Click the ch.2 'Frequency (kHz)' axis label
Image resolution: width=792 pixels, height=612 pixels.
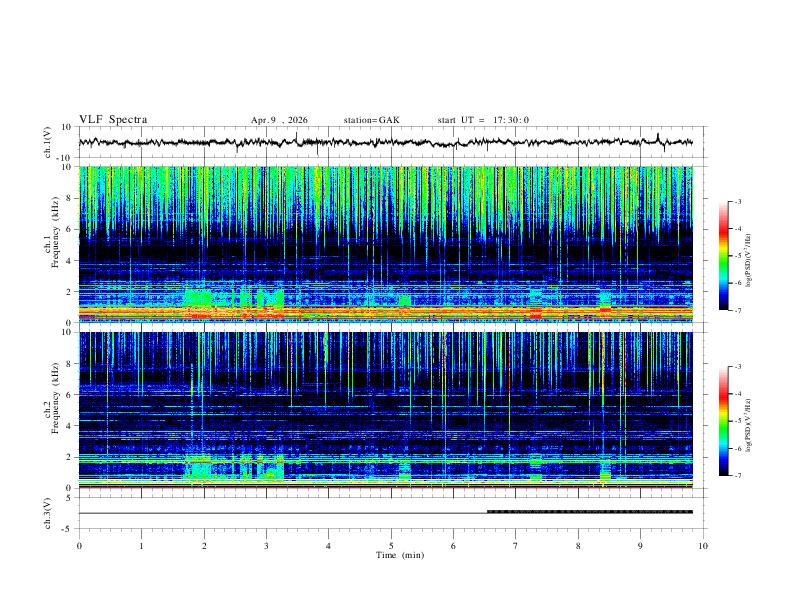(x=56, y=398)
